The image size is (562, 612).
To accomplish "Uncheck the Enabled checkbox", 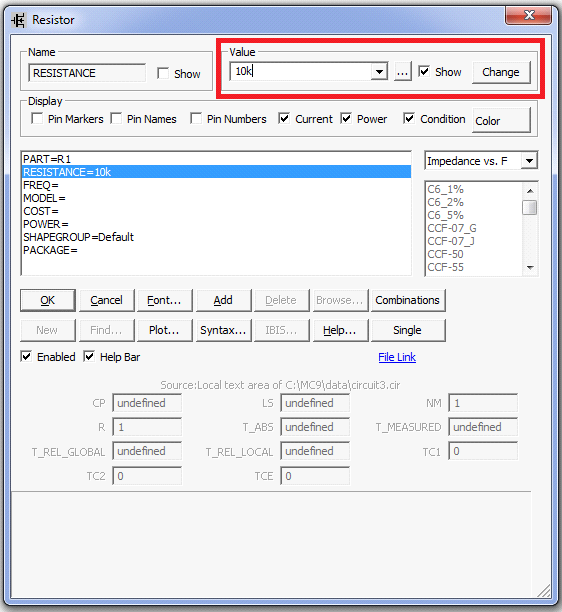I will click(26, 356).
